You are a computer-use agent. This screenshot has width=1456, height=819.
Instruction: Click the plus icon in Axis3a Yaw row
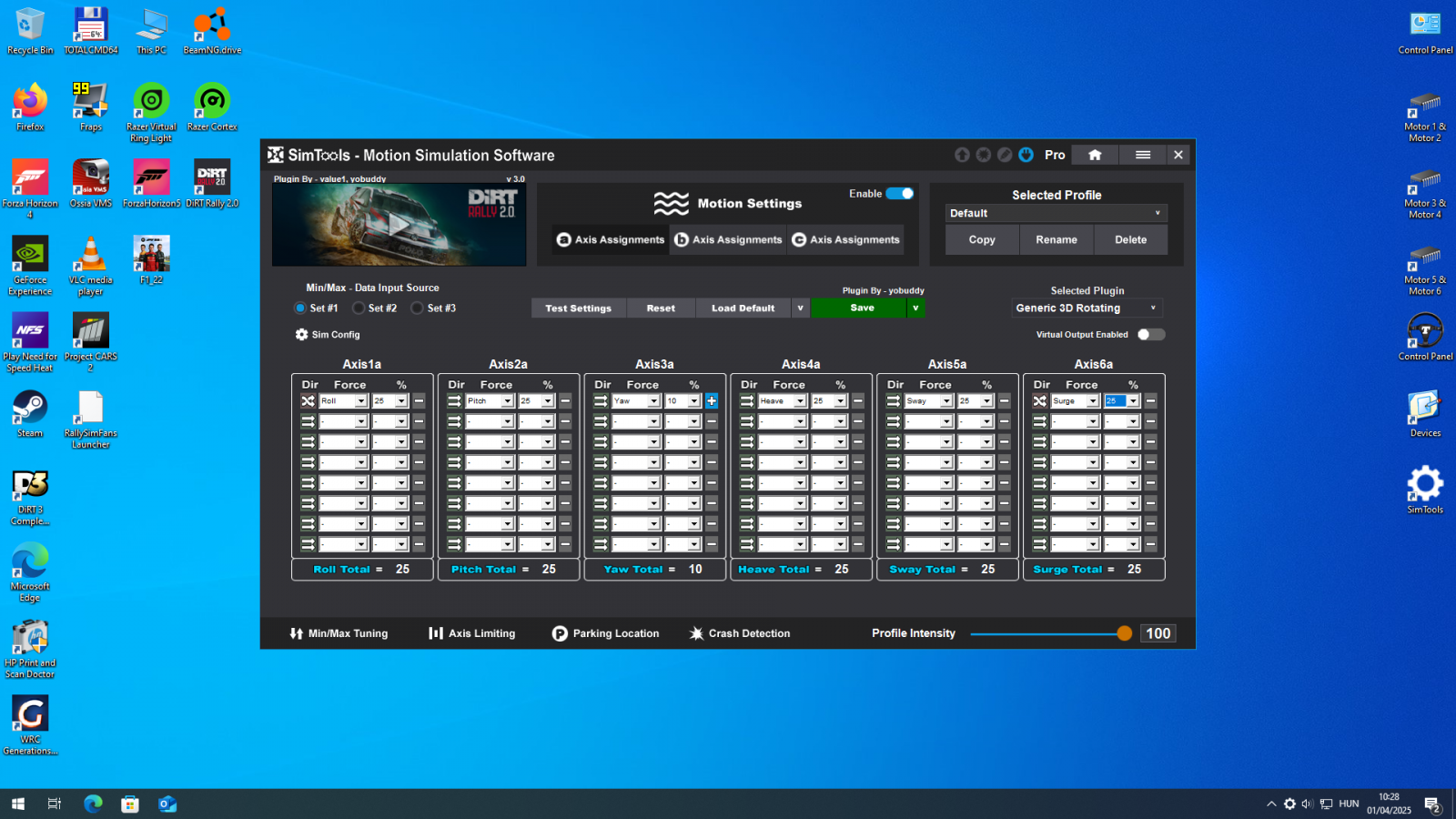click(x=712, y=401)
